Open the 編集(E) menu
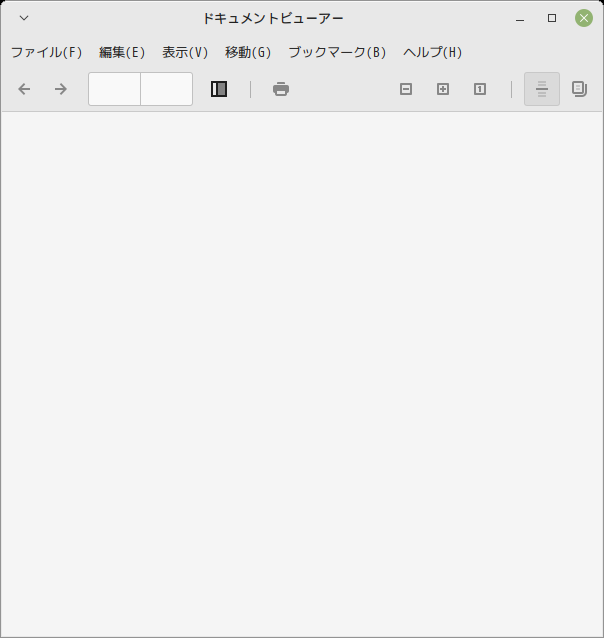Image resolution: width=604 pixels, height=638 pixels. (x=122, y=52)
